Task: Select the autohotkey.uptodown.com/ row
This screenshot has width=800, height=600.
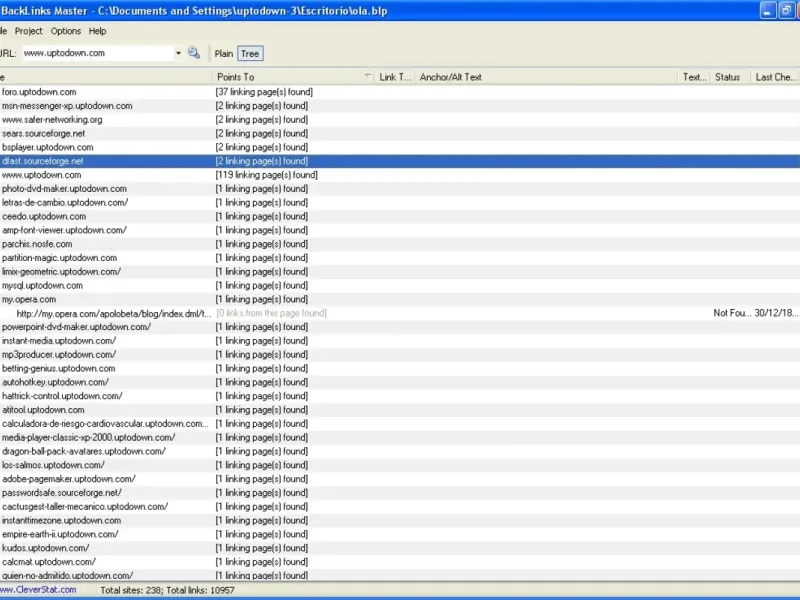Action: pyautogui.click(x=400, y=382)
